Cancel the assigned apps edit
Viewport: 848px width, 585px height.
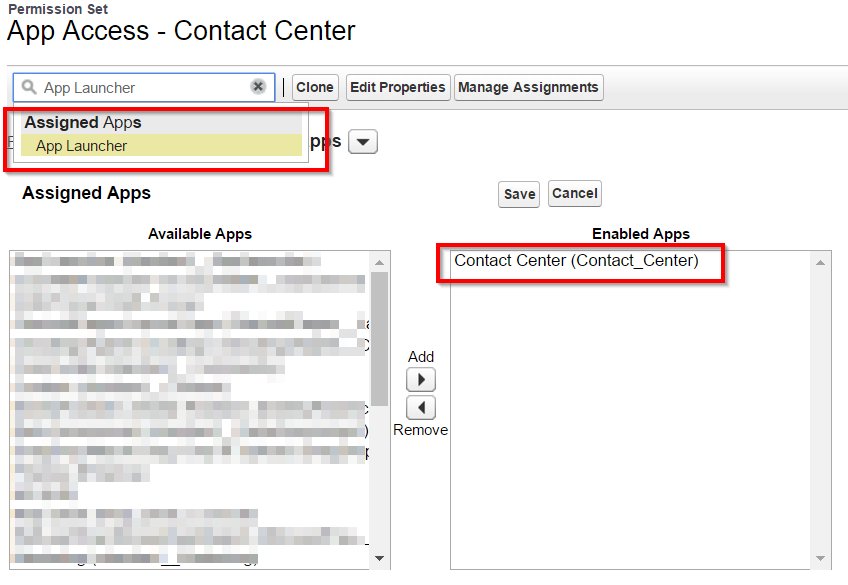click(574, 194)
